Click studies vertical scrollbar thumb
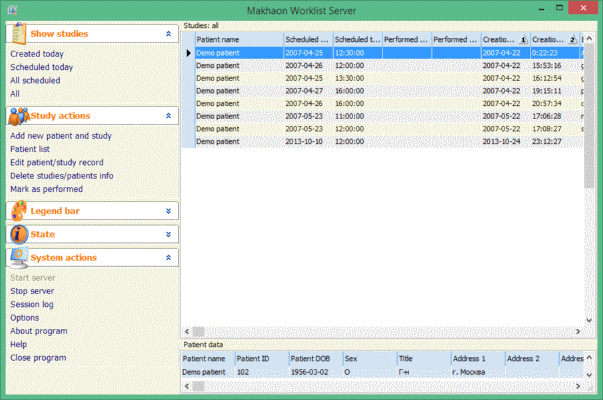This screenshot has width=603, height=400. (589, 115)
